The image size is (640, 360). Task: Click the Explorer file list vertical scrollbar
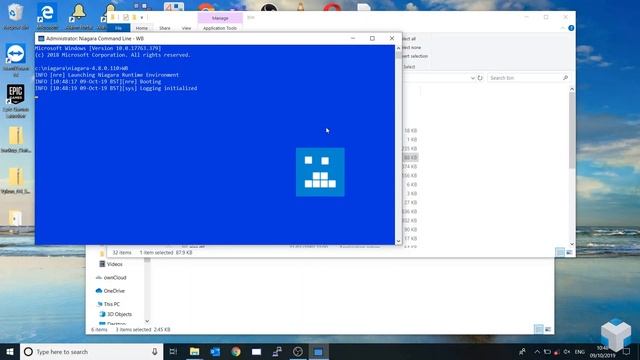pyautogui.click(x=572, y=129)
